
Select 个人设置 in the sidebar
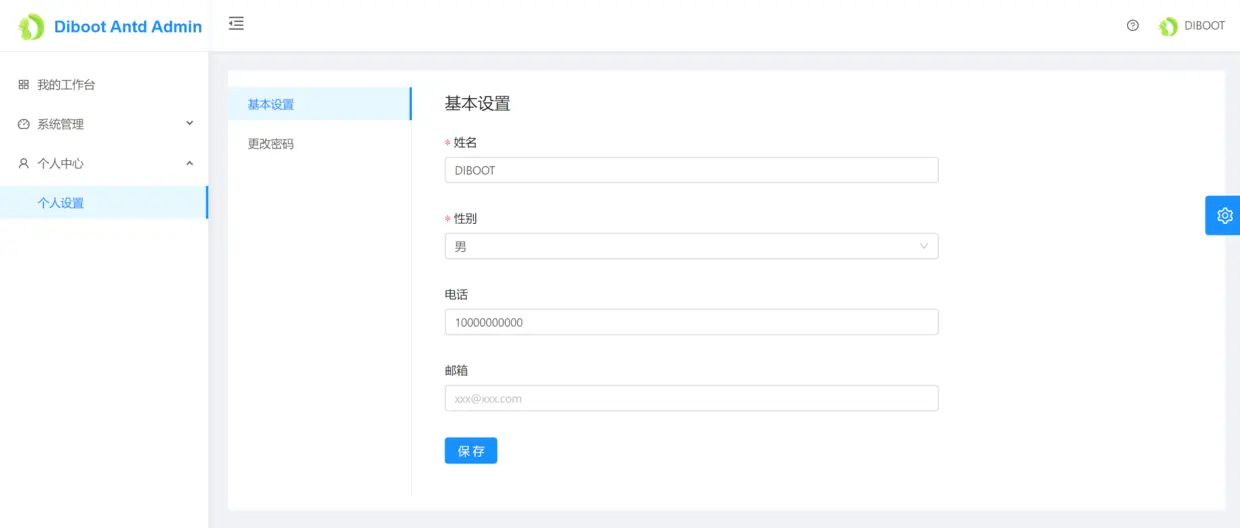pyautogui.click(x=104, y=203)
